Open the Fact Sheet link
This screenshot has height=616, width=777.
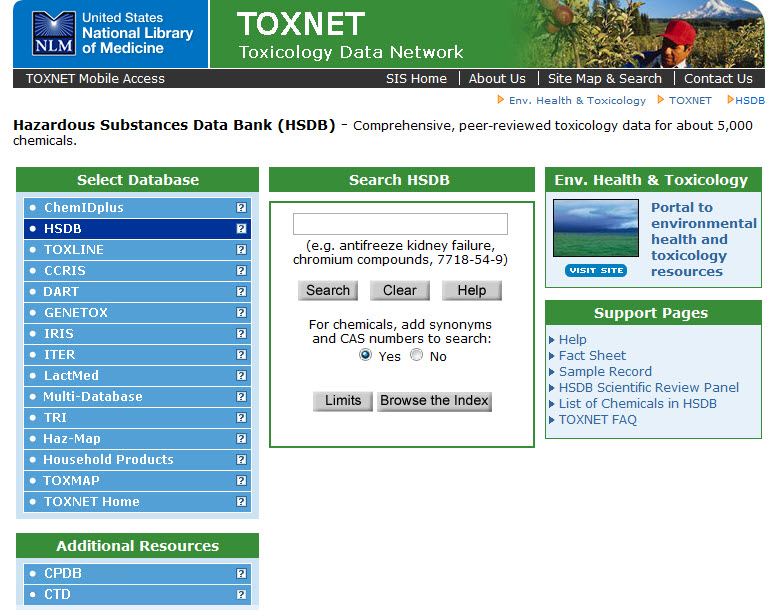592,356
